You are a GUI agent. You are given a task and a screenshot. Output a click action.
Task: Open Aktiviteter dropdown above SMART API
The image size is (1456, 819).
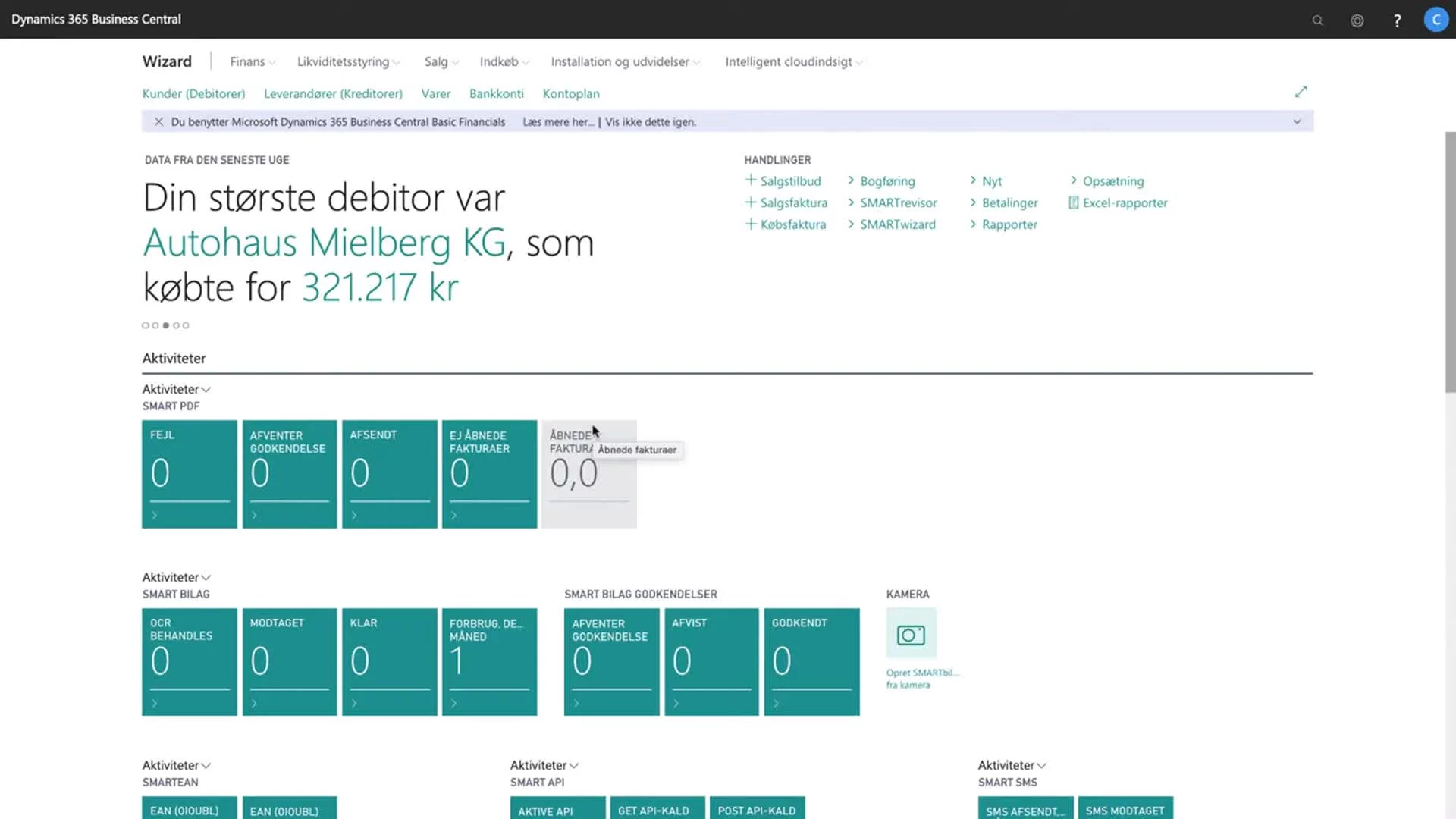(544, 765)
